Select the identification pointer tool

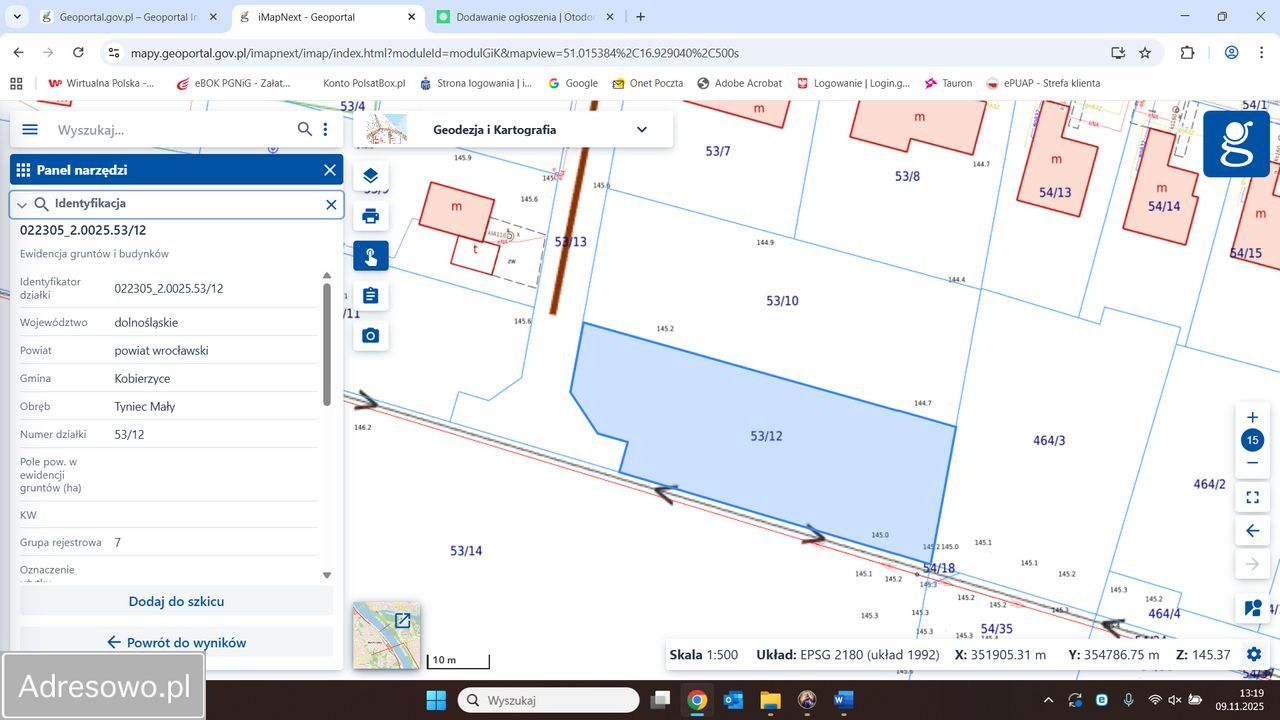(370, 256)
